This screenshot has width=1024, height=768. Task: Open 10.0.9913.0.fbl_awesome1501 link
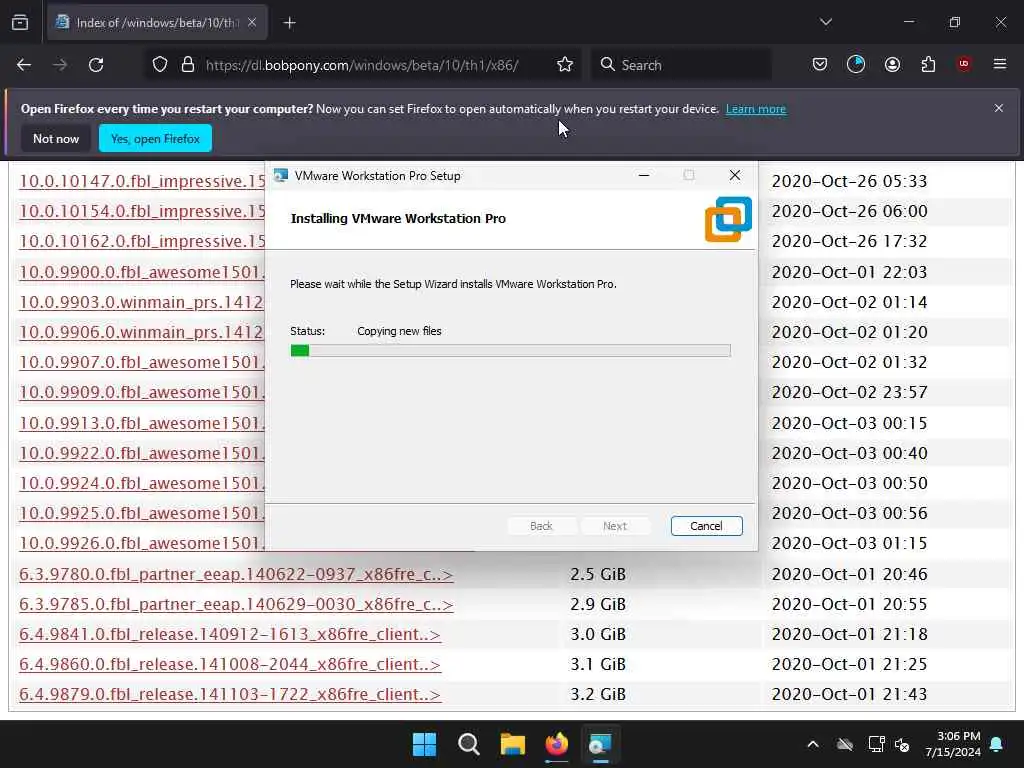coord(142,423)
